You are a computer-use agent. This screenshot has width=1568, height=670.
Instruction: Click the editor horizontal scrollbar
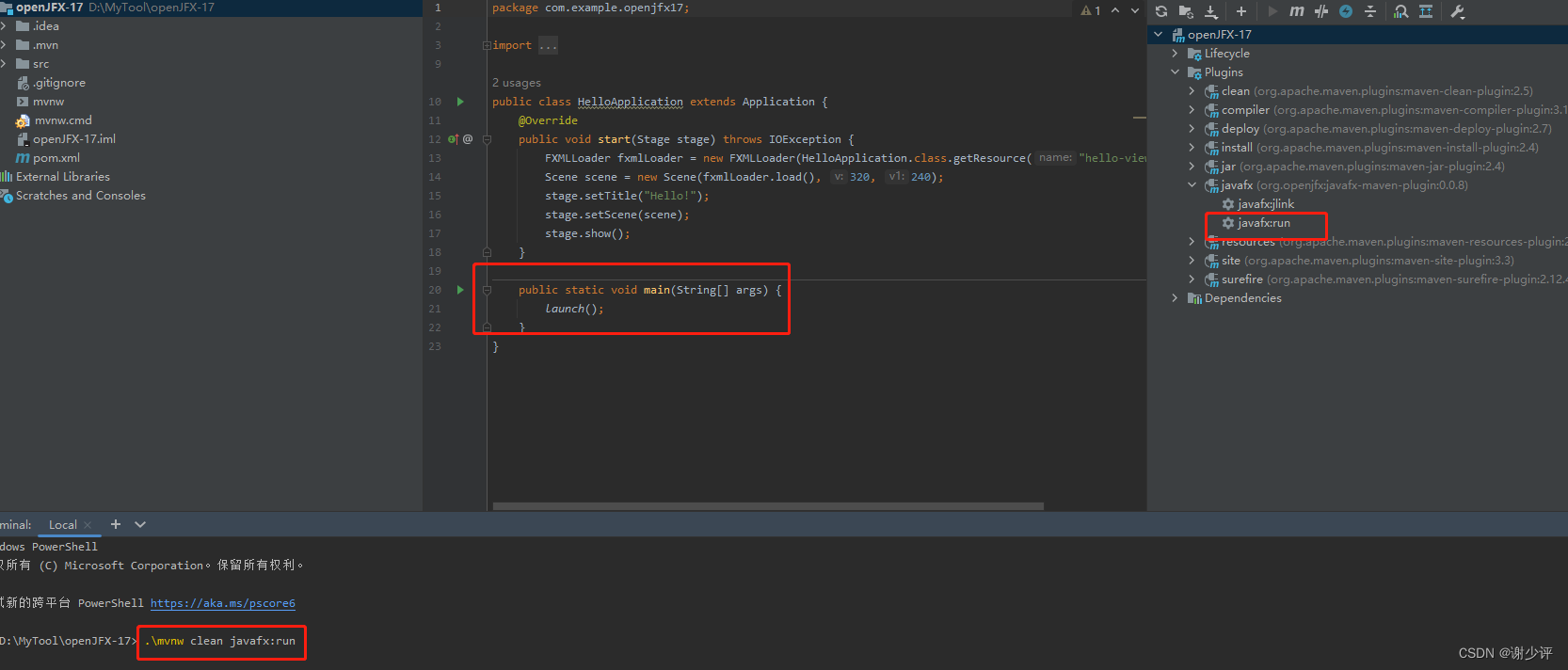coord(767,506)
